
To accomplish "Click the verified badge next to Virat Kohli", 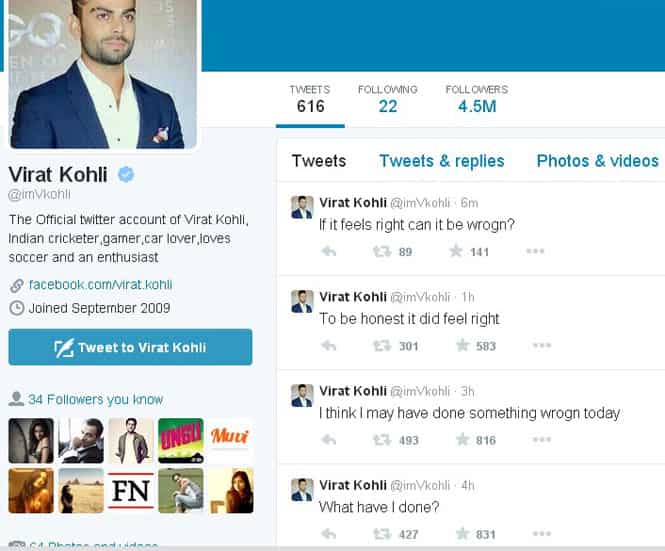I will (x=126, y=174).
